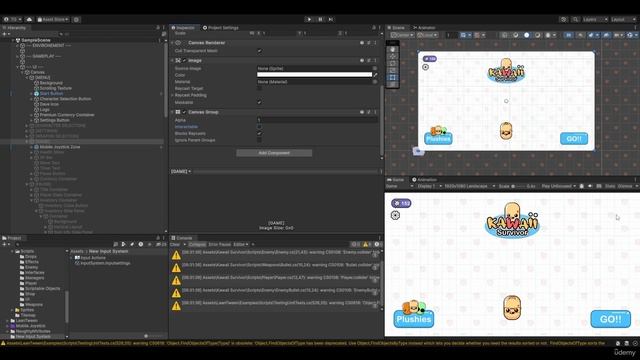The width and height of the screenshot is (640, 360).
Task: Toggle the Blocks Raycasts checkbox
Action: tap(259, 133)
